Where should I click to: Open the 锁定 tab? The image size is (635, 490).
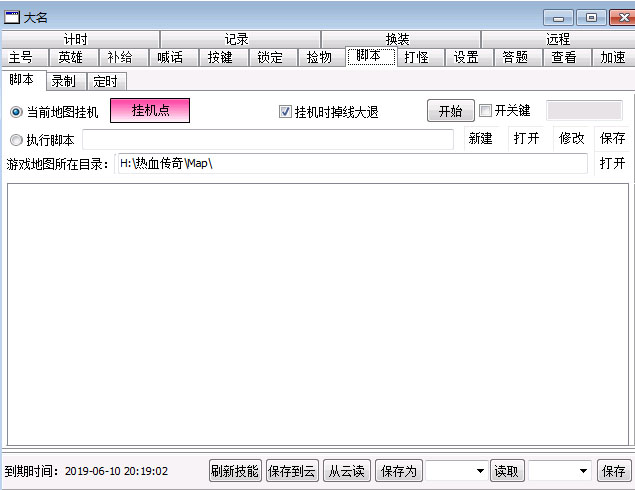pos(273,57)
